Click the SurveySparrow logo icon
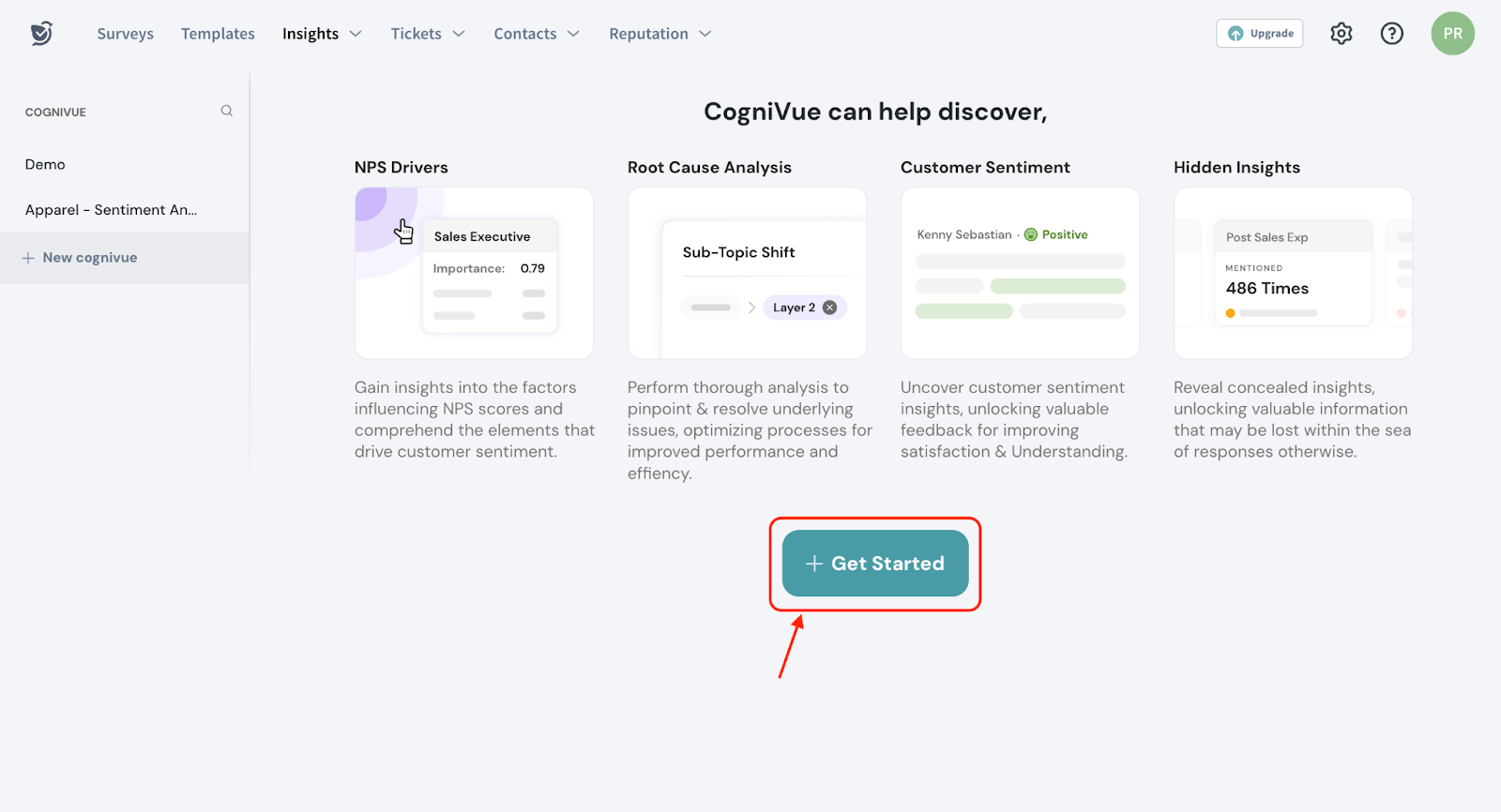 tap(41, 34)
